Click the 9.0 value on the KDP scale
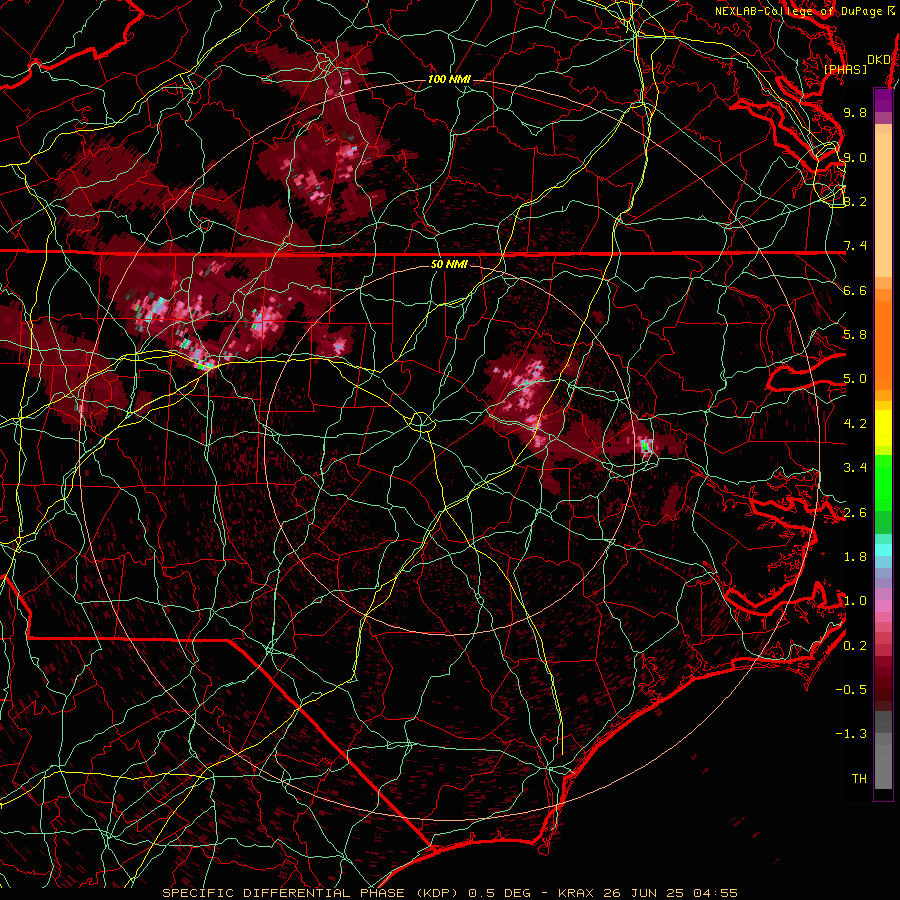 coord(855,157)
